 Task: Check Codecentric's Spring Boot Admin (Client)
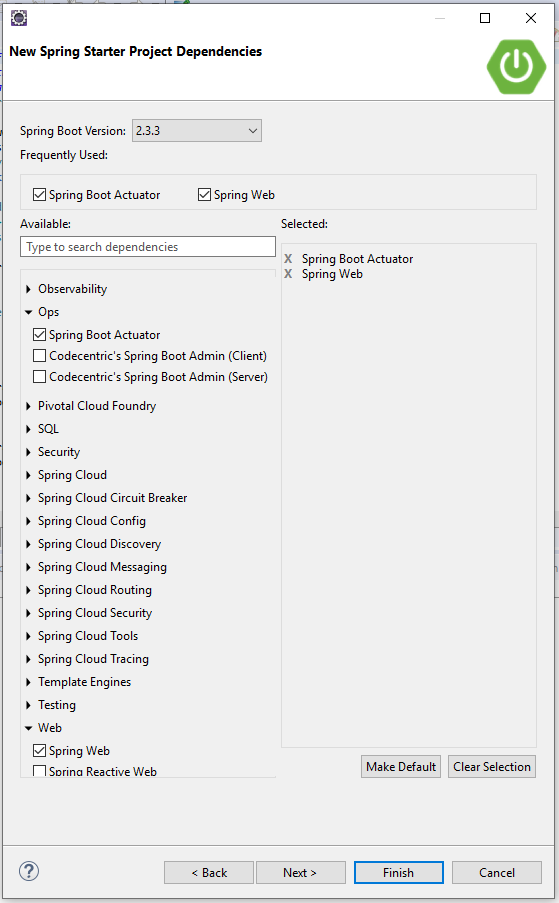pyautogui.click(x=39, y=356)
